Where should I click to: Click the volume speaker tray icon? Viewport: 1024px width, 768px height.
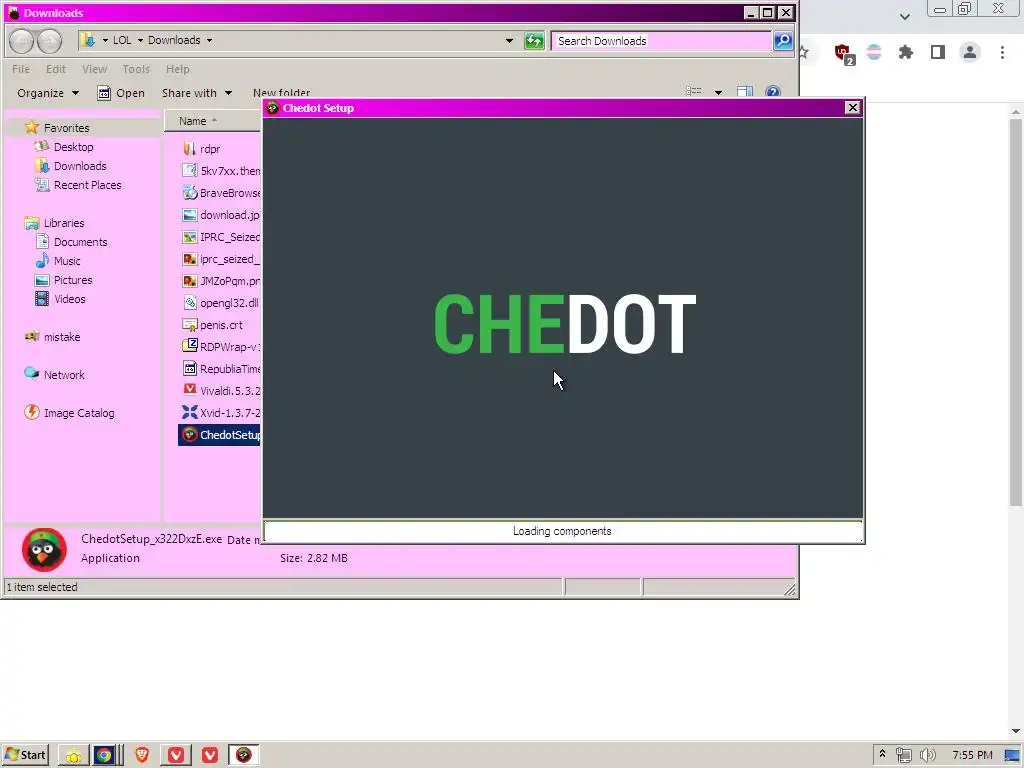point(927,755)
